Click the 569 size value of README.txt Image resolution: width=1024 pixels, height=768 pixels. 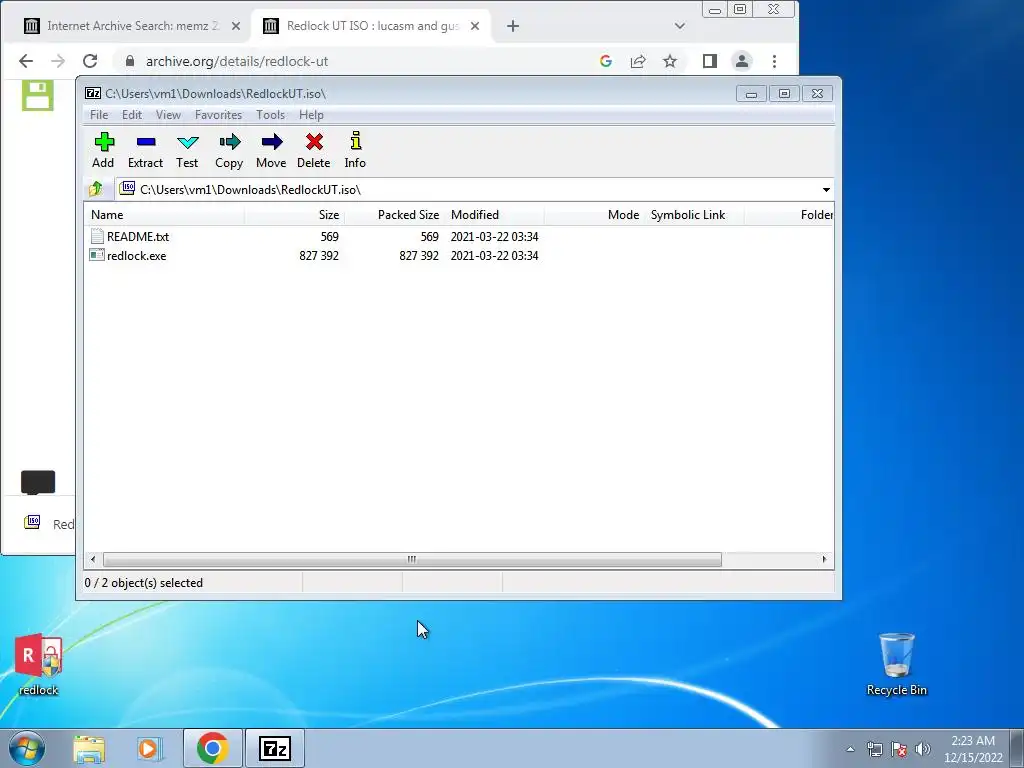329,236
